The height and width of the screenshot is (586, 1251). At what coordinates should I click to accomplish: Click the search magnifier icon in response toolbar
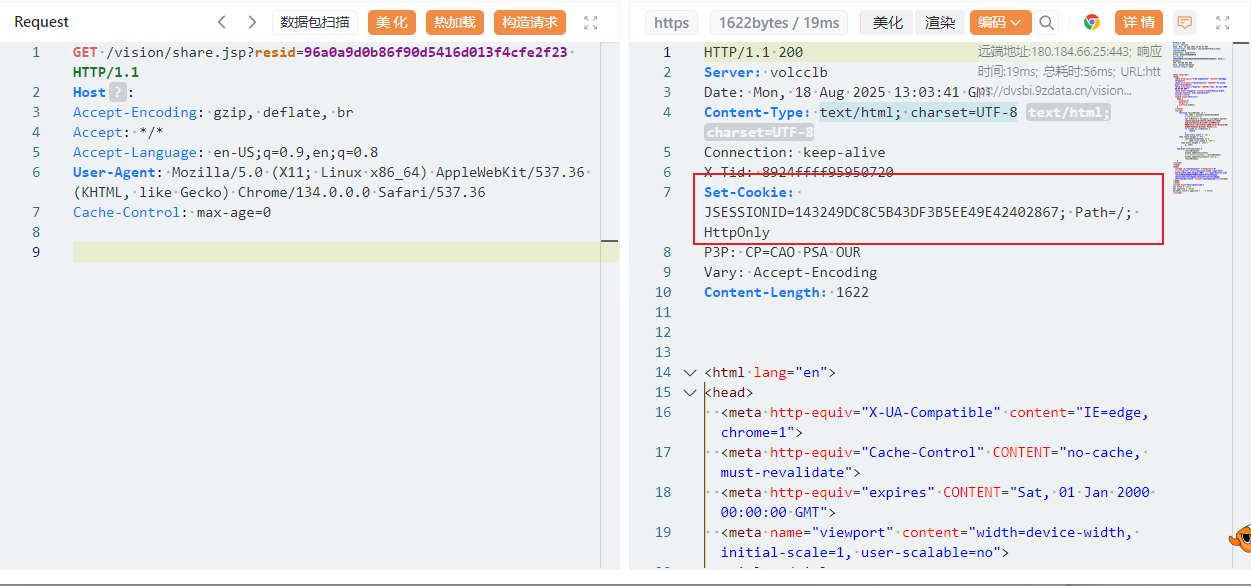[1046, 23]
